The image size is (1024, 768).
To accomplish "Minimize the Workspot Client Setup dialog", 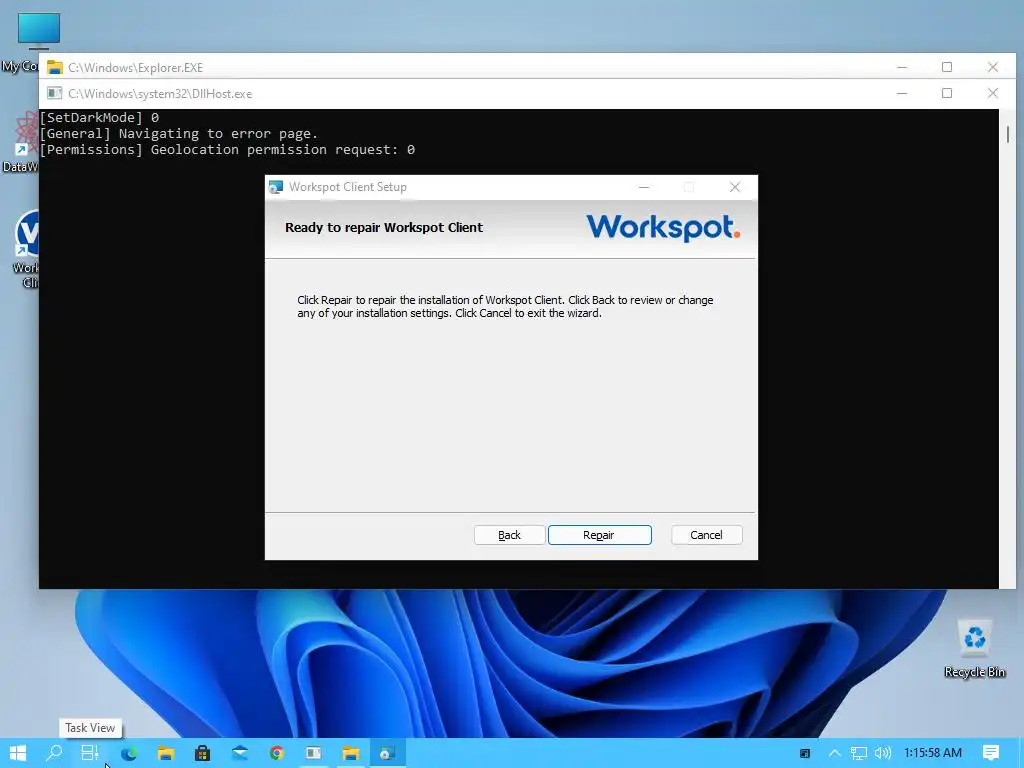I will pyautogui.click(x=644, y=187).
